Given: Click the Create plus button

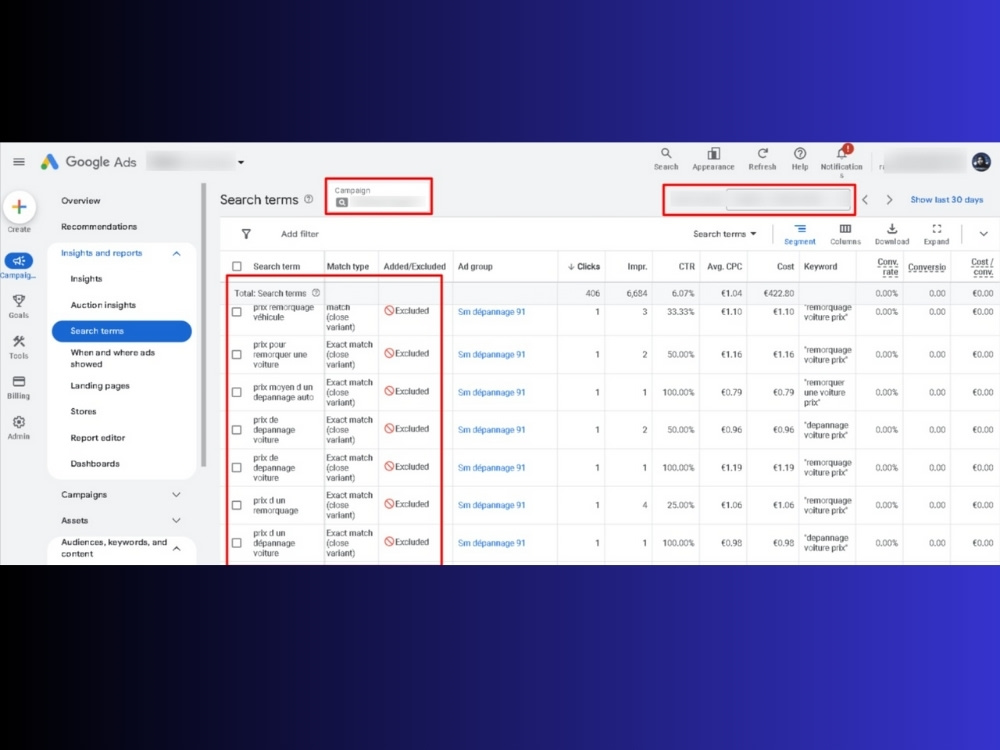Looking at the screenshot, I should 19,207.
